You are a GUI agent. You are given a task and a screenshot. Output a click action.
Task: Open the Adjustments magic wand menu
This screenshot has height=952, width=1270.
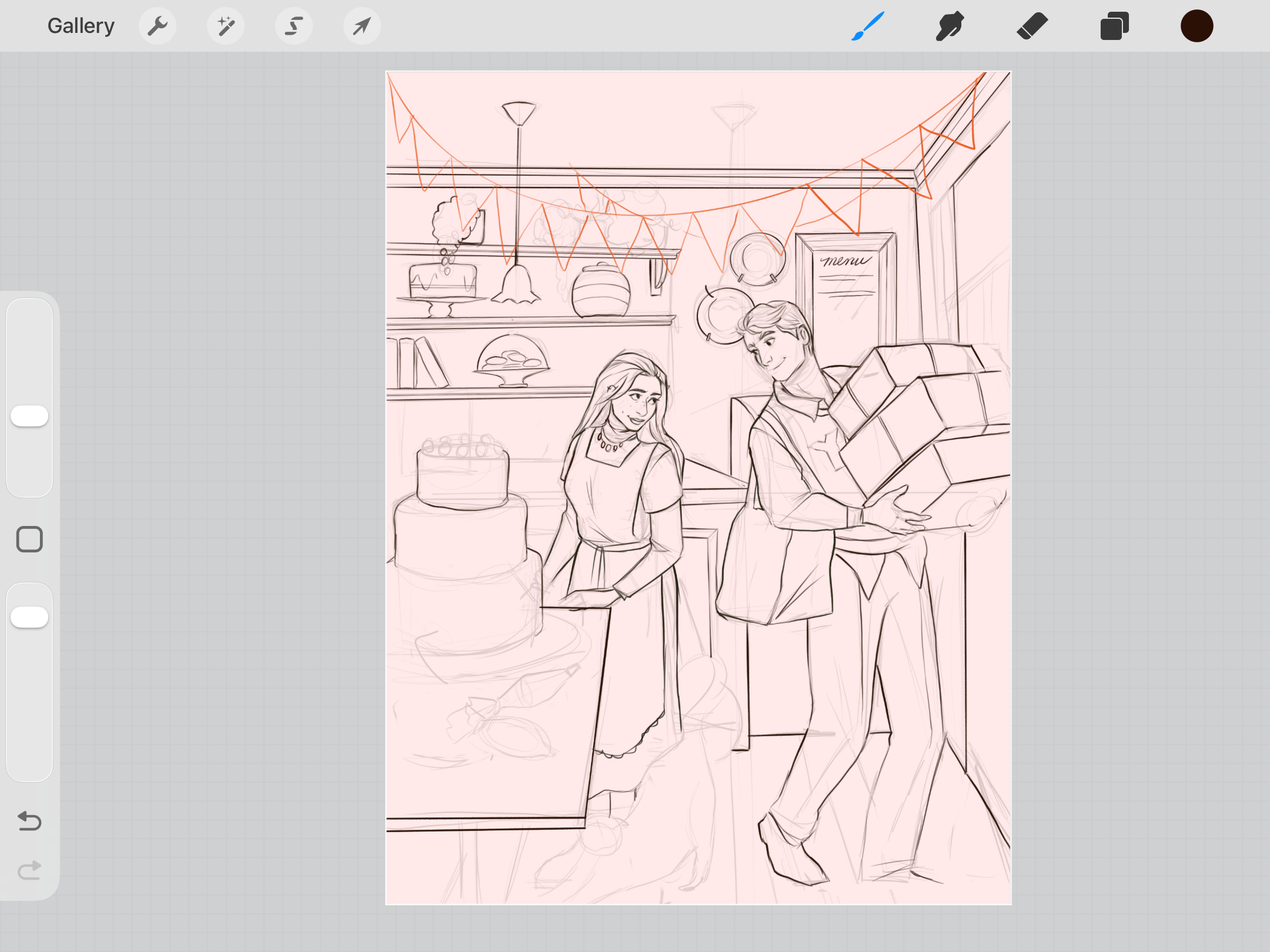pos(226,26)
